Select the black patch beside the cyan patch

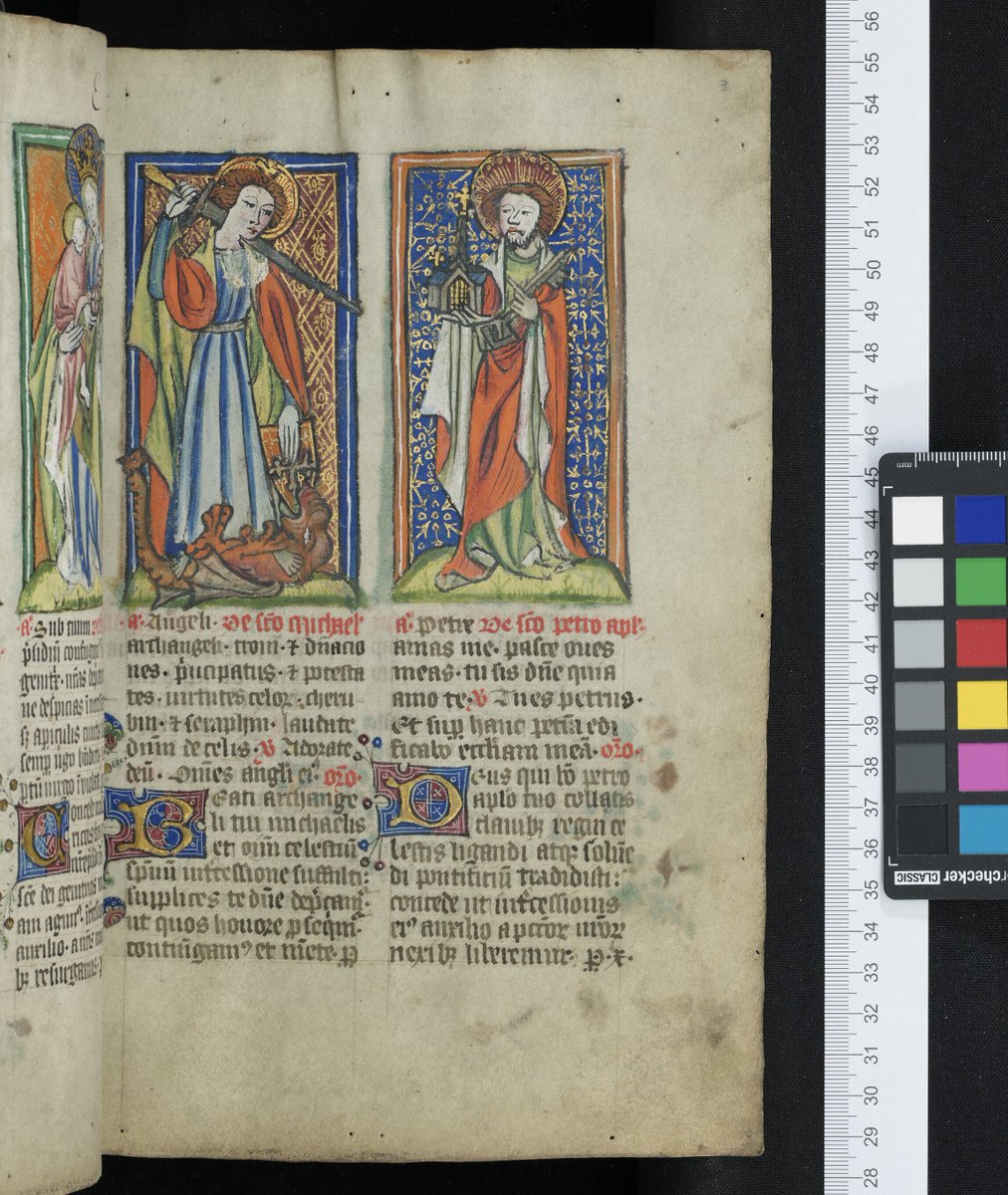(920, 830)
